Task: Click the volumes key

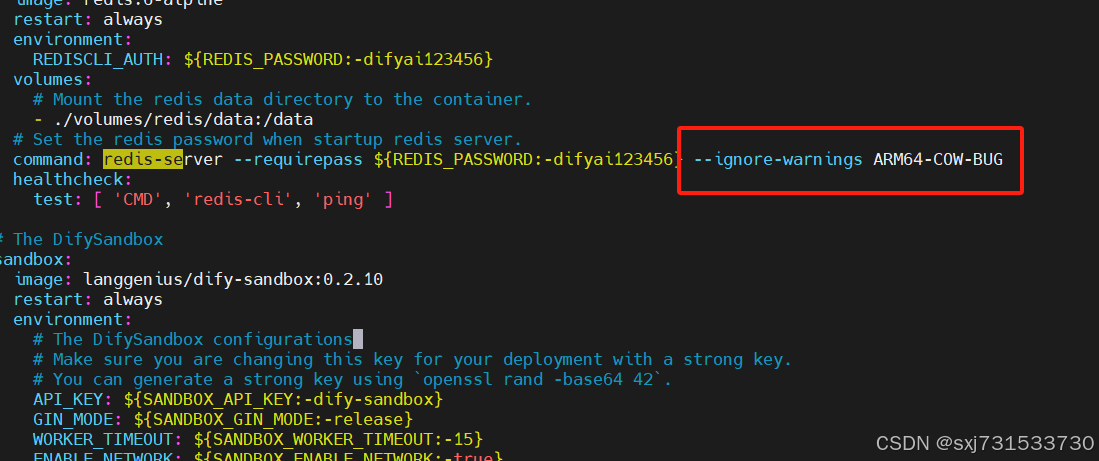Action: (48, 80)
